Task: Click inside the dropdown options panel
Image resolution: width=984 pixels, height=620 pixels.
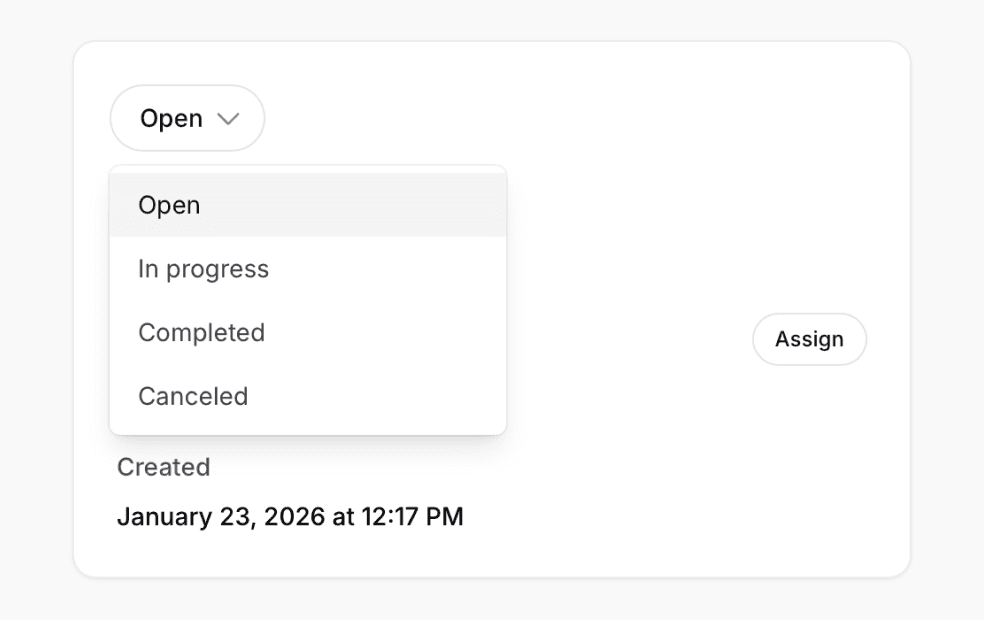Action: [x=308, y=300]
